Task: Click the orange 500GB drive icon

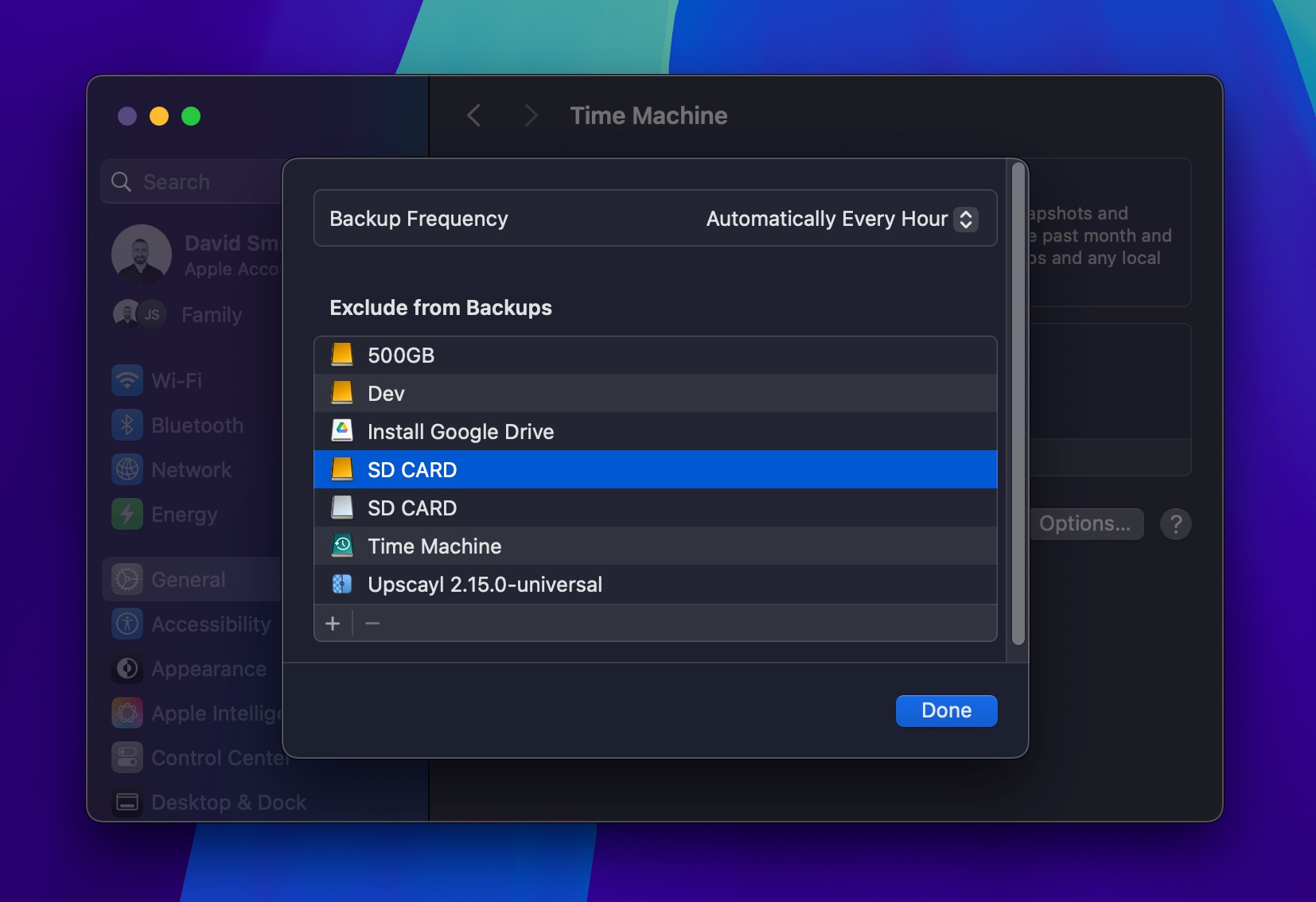Action: click(x=342, y=355)
